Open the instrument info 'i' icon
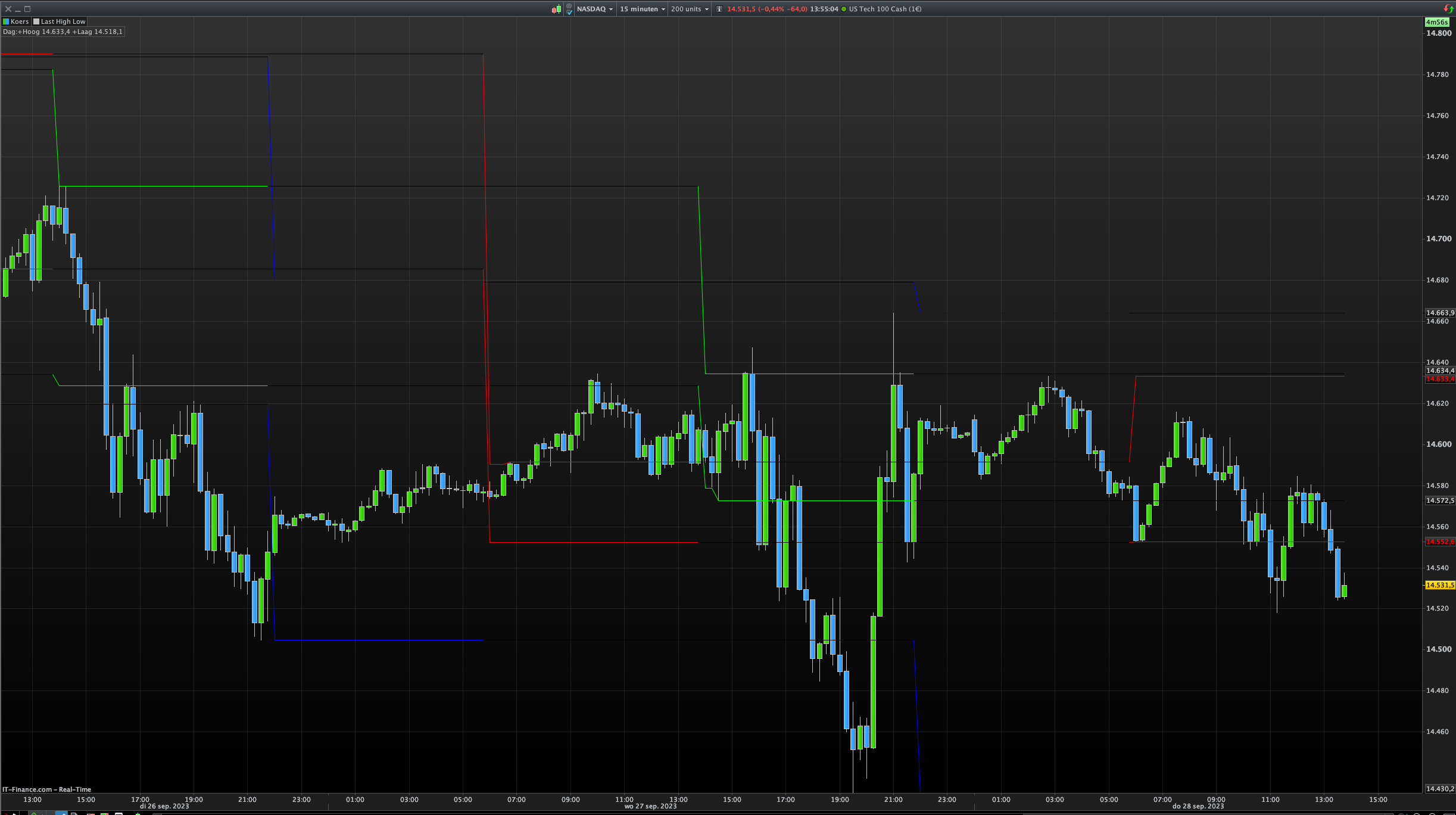This screenshot has width=1456, height=815. (719, 9)
